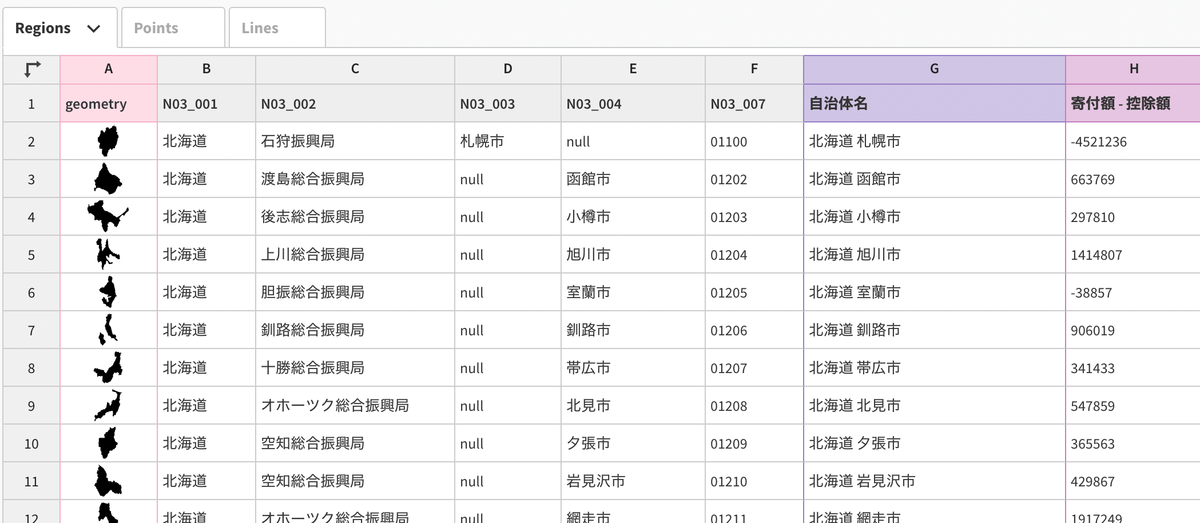The height and width of the screenshot is (523, 1200).
Task: Click the 岩見沢市 cell in column E
Action: pyautogui.click(x=633, y=481)
